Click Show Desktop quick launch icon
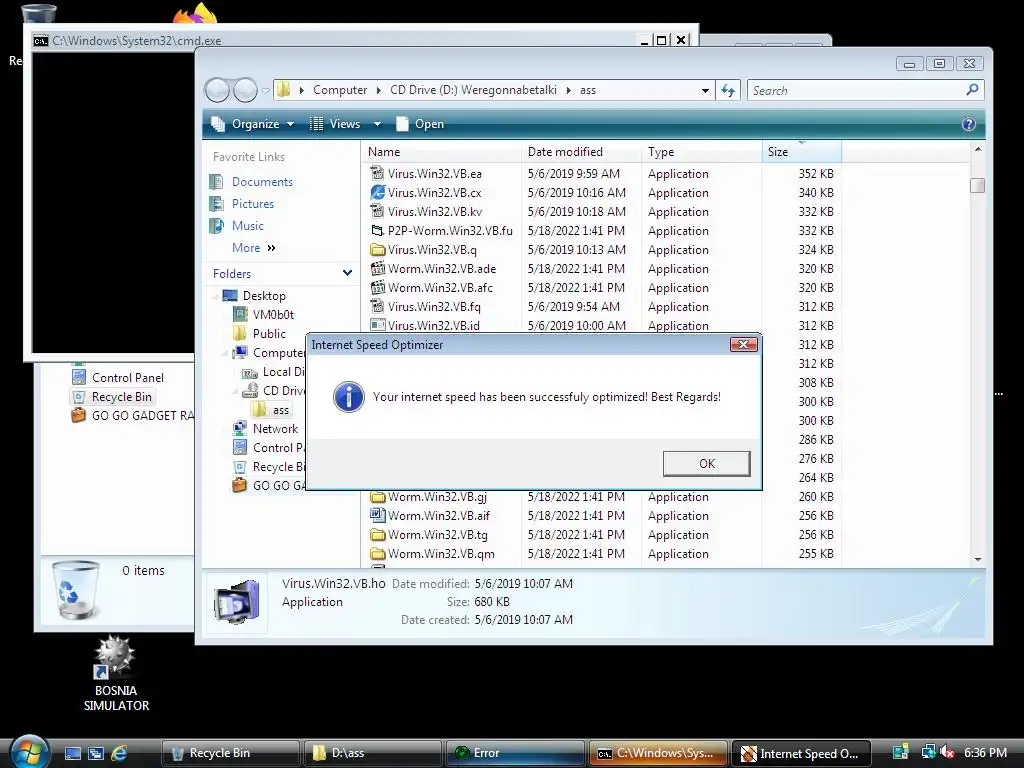The width and height of the screenshot is (1024, 768). (73, 753)
